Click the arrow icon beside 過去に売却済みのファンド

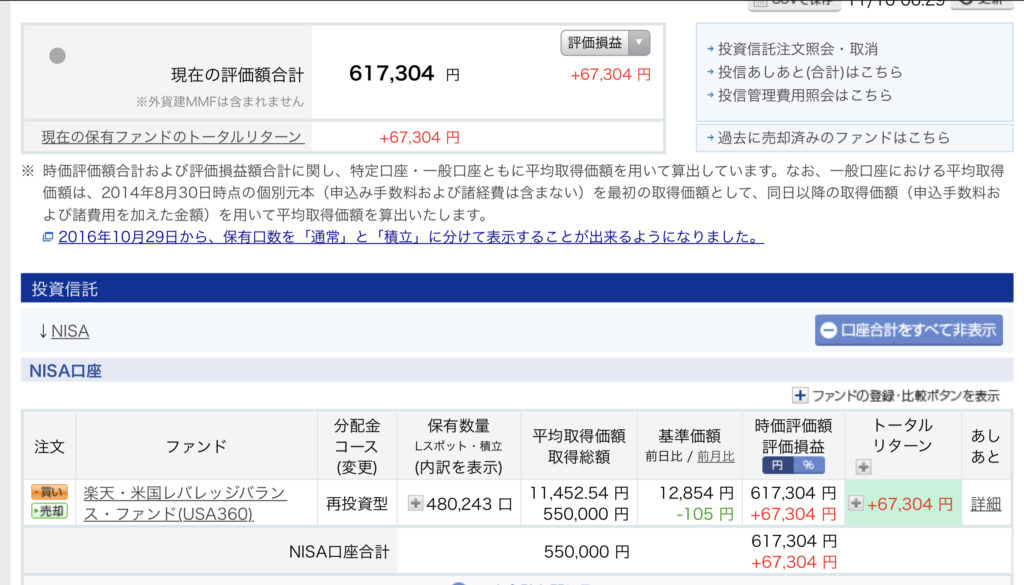[711, 138]
